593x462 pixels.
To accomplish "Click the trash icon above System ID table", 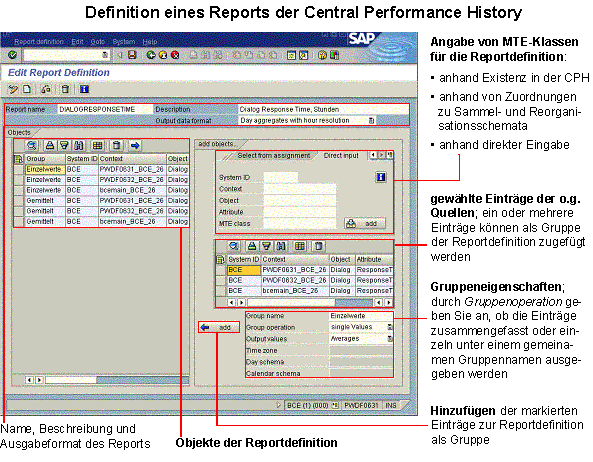I will coord(318,247).
